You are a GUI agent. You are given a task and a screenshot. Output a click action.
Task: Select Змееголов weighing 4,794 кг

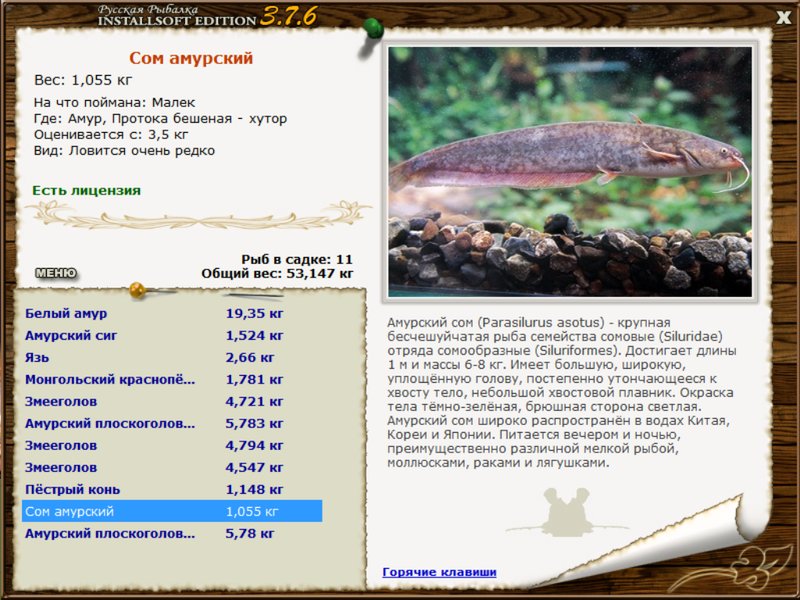(x=172, y=445)
